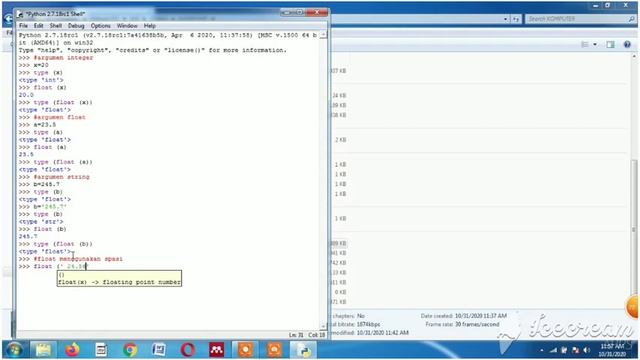This screenshot has height=360, width=640.
Task: Click the Python IDLE icon on the taskbar
Action: point(304,350)
